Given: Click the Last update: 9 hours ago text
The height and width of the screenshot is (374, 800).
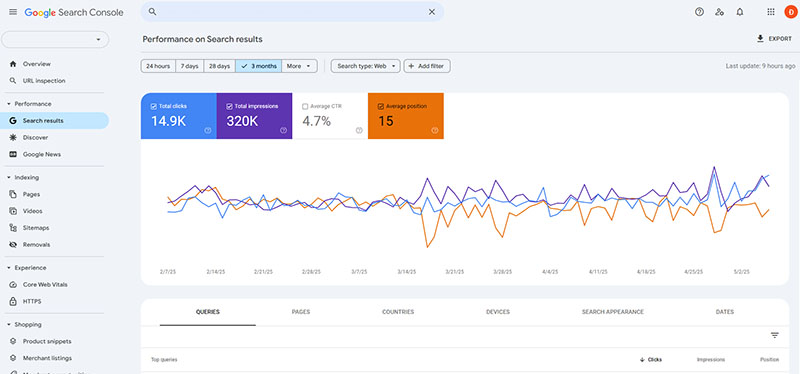Looking at the screenshot, I should (760, 66).
